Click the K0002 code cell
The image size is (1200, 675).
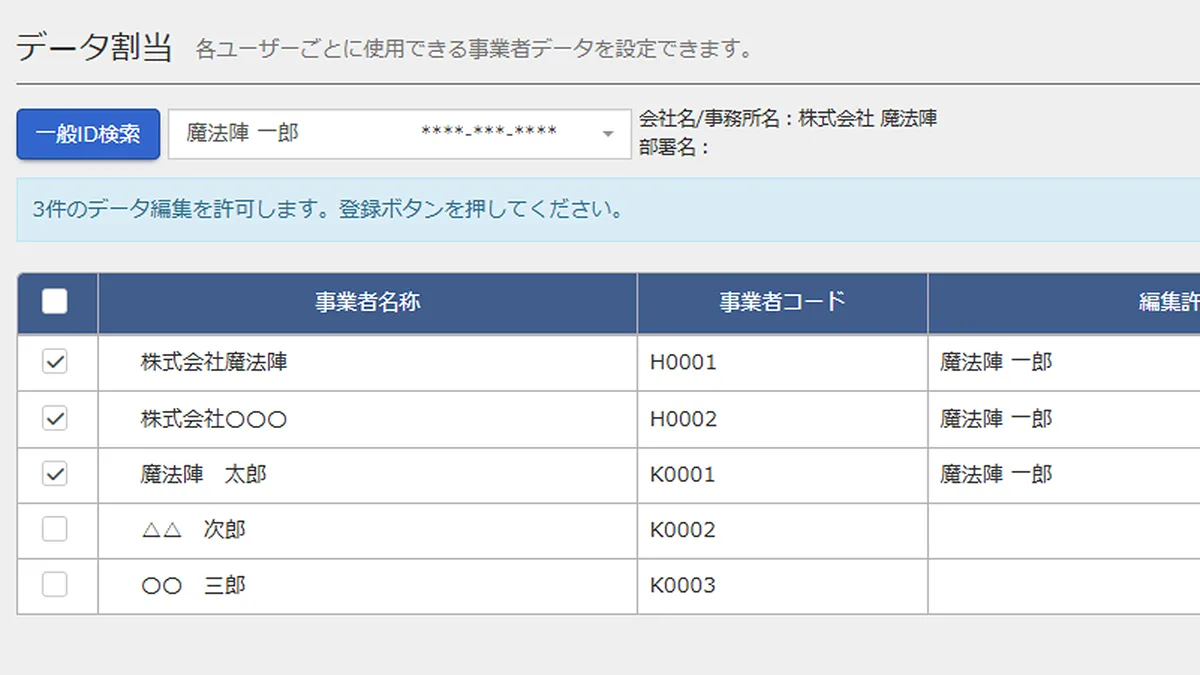(683, 530)
